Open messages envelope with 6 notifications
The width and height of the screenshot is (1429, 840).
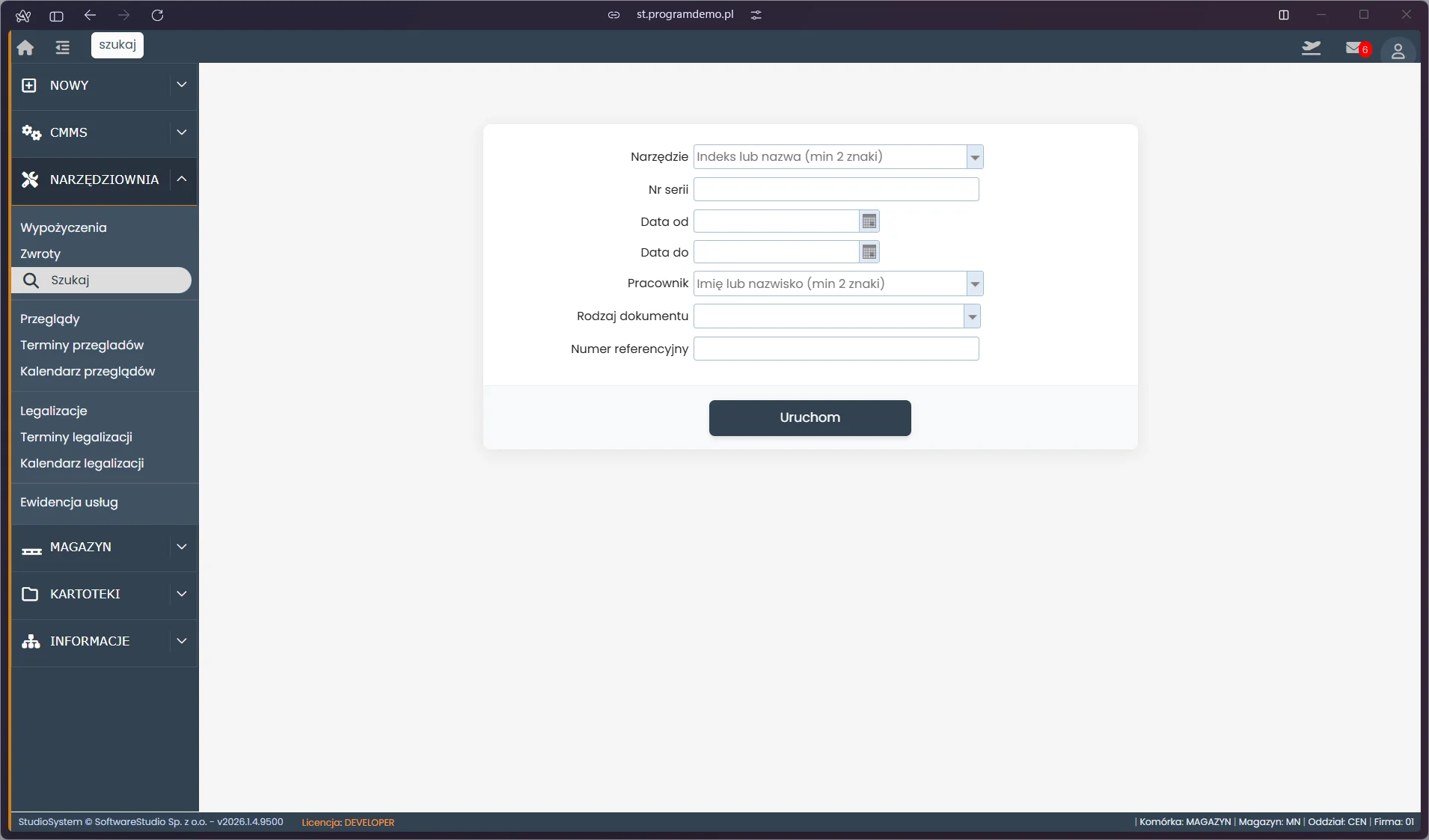1357,49
